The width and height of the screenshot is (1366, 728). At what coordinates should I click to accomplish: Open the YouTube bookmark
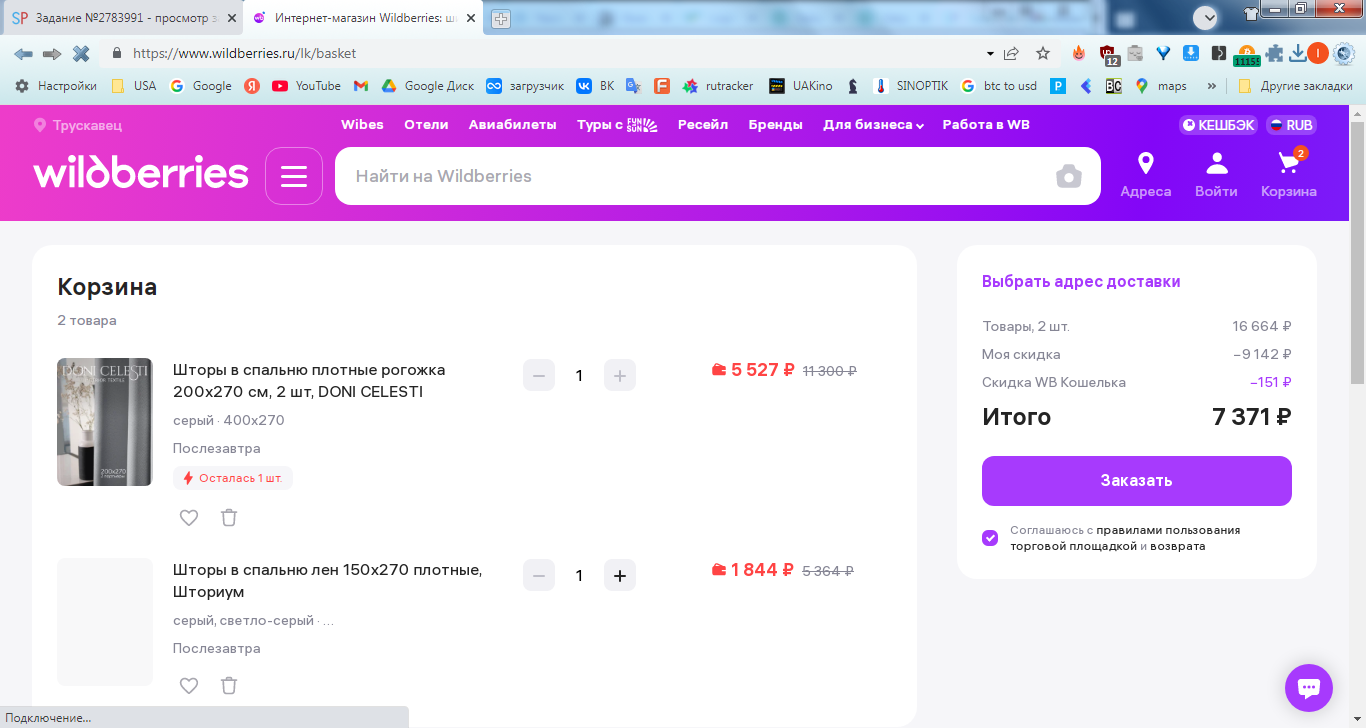[307, 86]
